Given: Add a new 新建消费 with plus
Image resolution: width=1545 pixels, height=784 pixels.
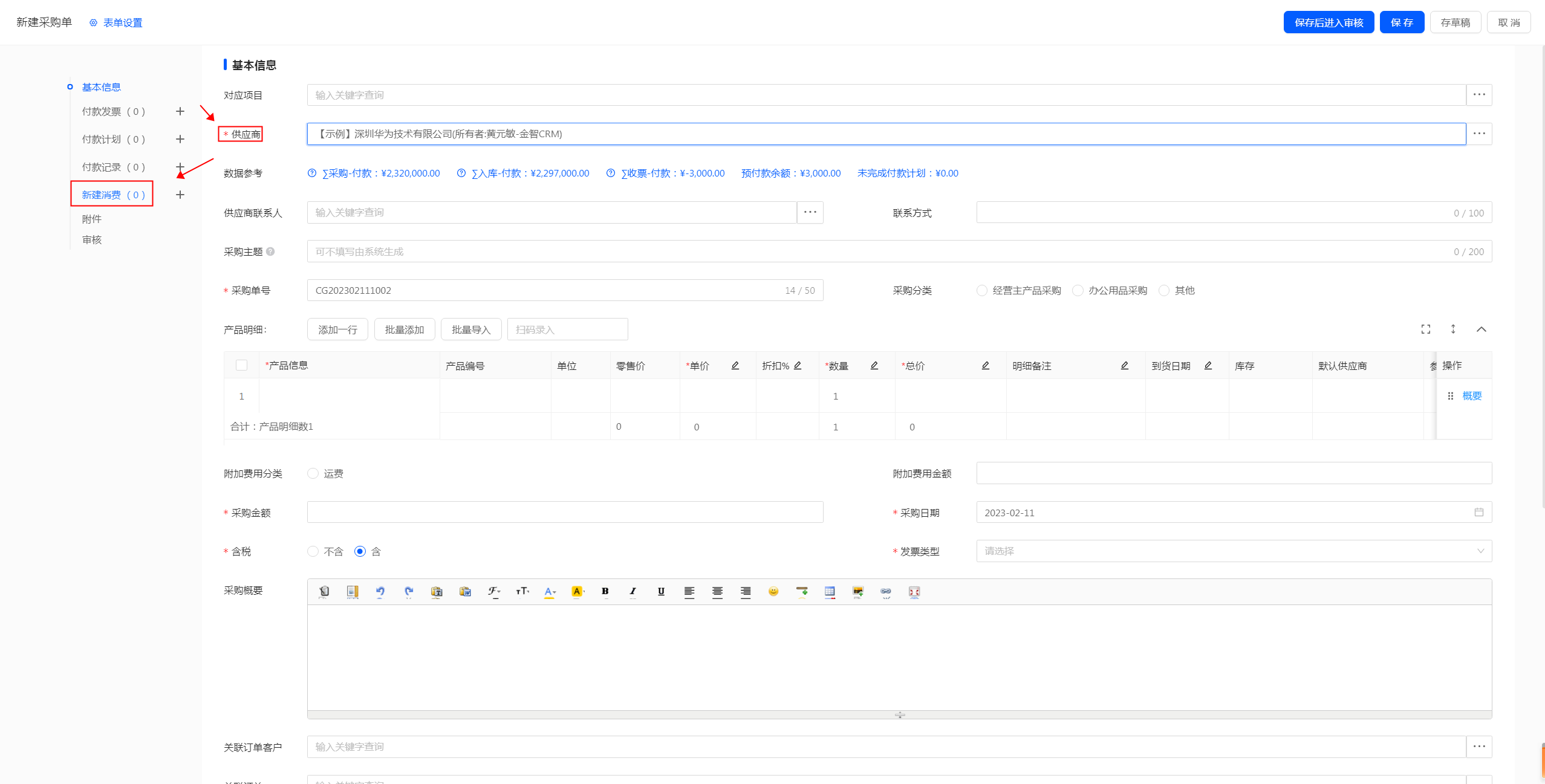Looking at the screenshot, I should pyautogui.click(x=180, y=195).
